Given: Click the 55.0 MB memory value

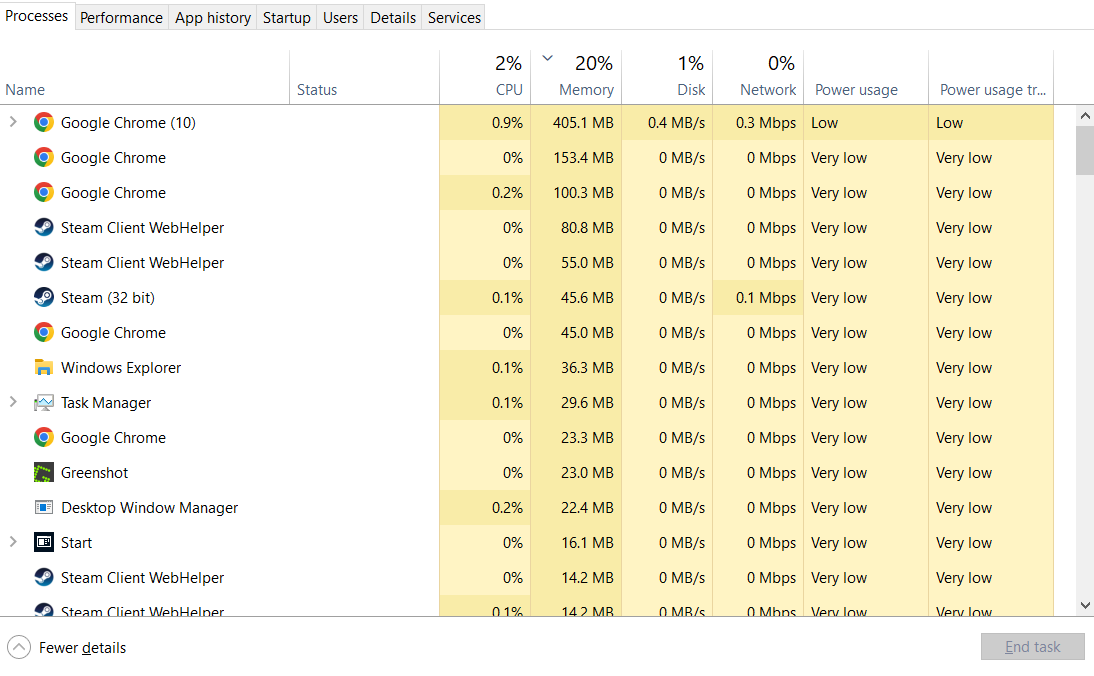Looking at the screenshot, I should tap(587, 262).
